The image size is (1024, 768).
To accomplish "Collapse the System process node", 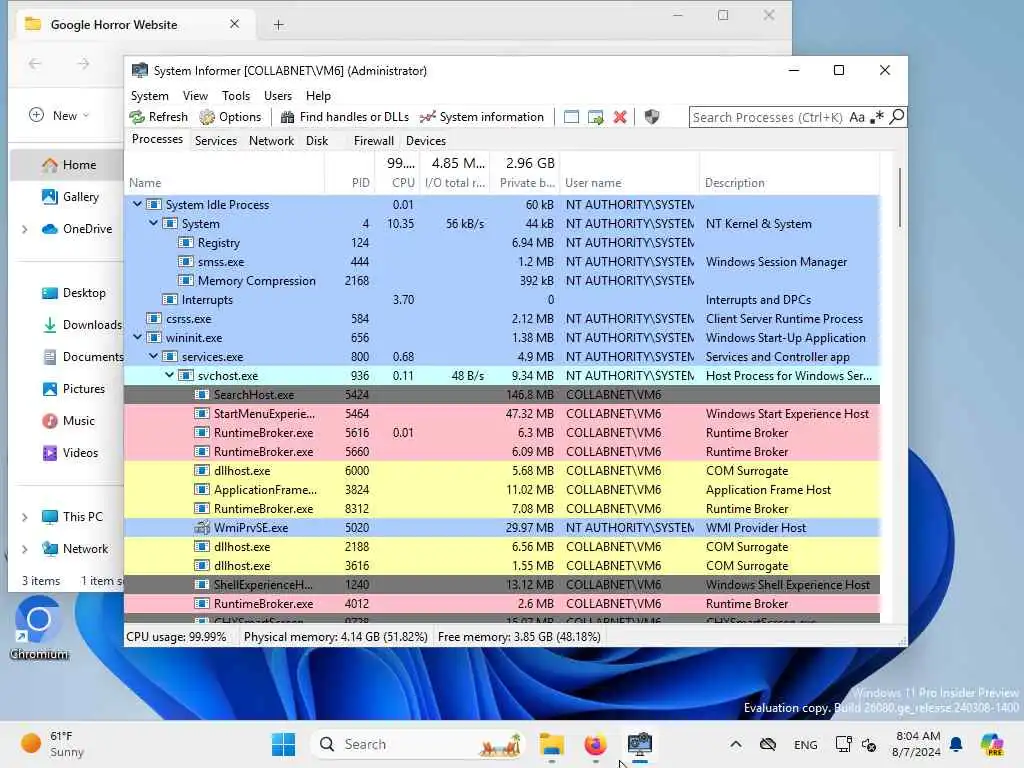I will click(153, 223).
